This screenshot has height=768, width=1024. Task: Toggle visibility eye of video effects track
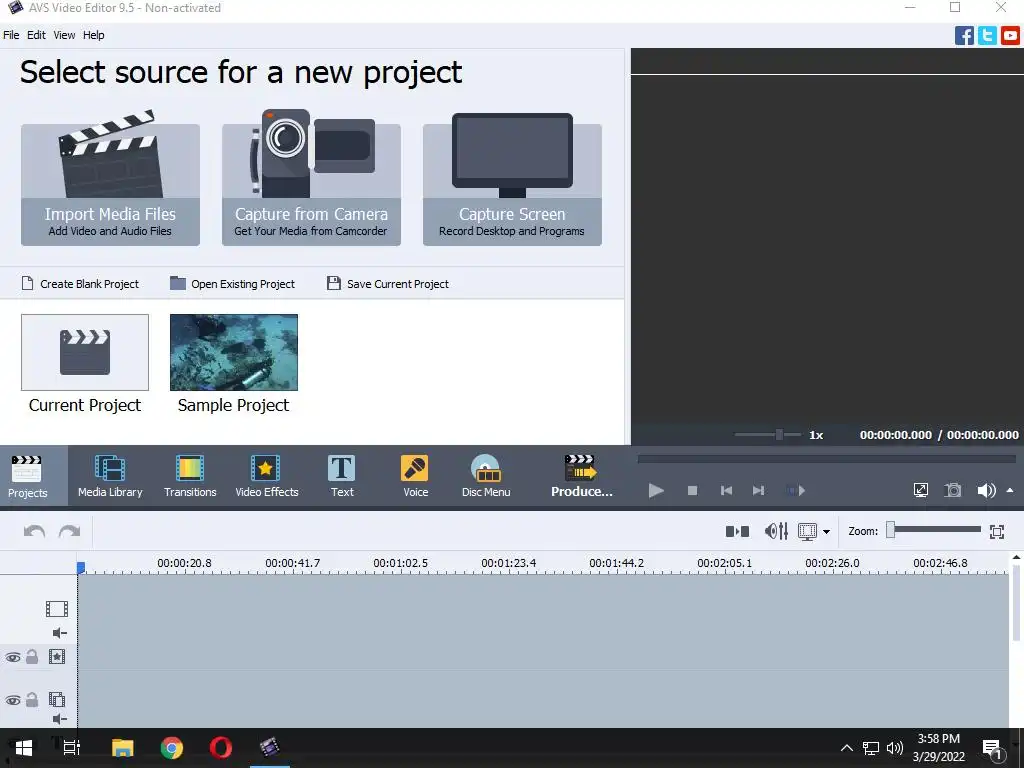point(12,657)
